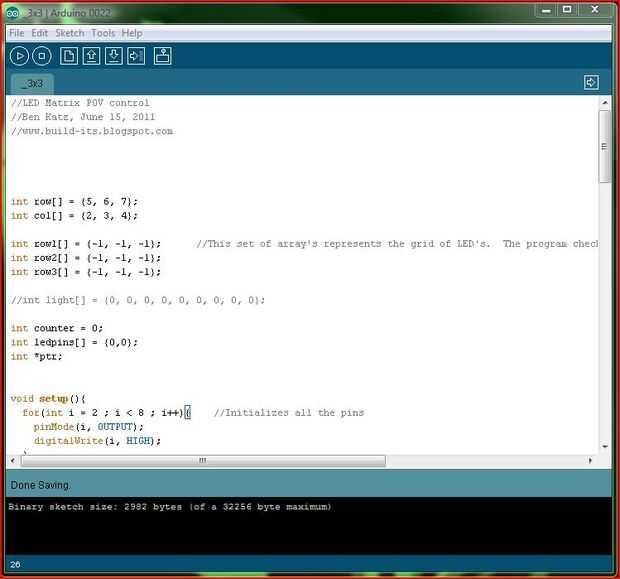Click the 'void setup(){' line
Screen dimensions: 620x579
pos(48,399)
